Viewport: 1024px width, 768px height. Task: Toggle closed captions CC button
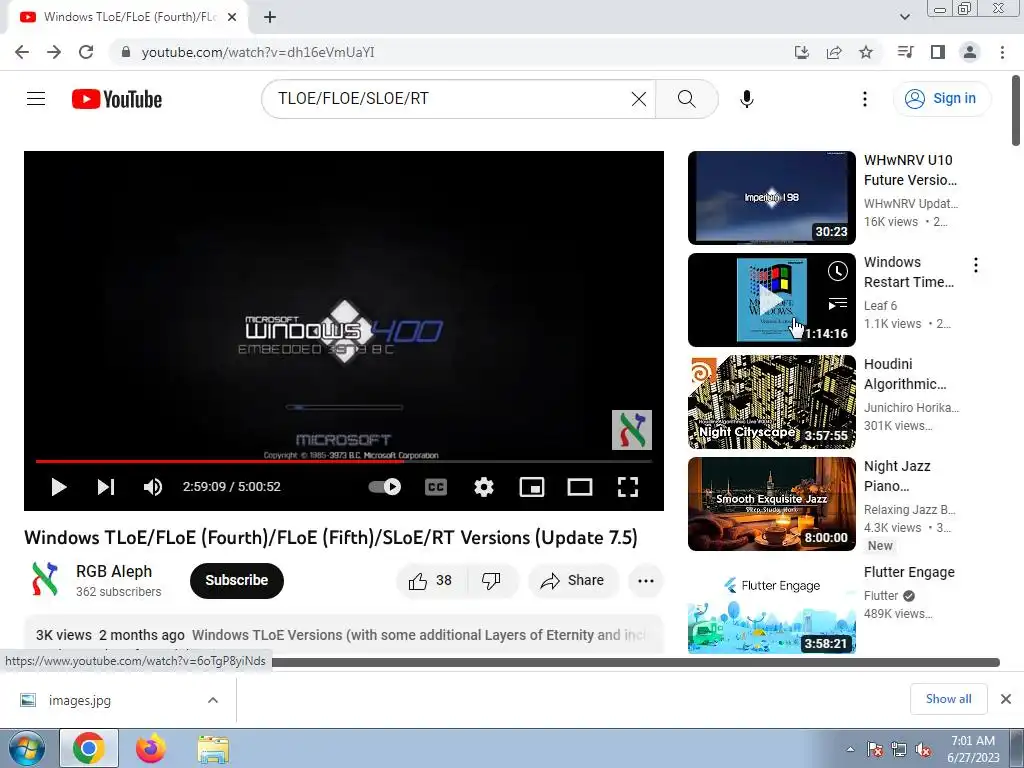point(436,487)
